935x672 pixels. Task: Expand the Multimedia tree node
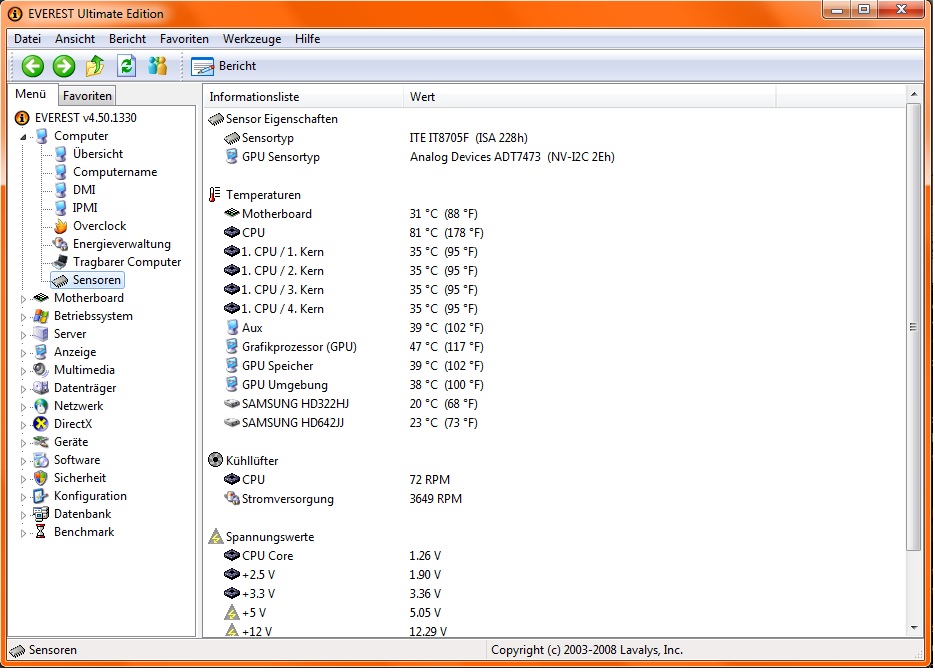[23, 370]
